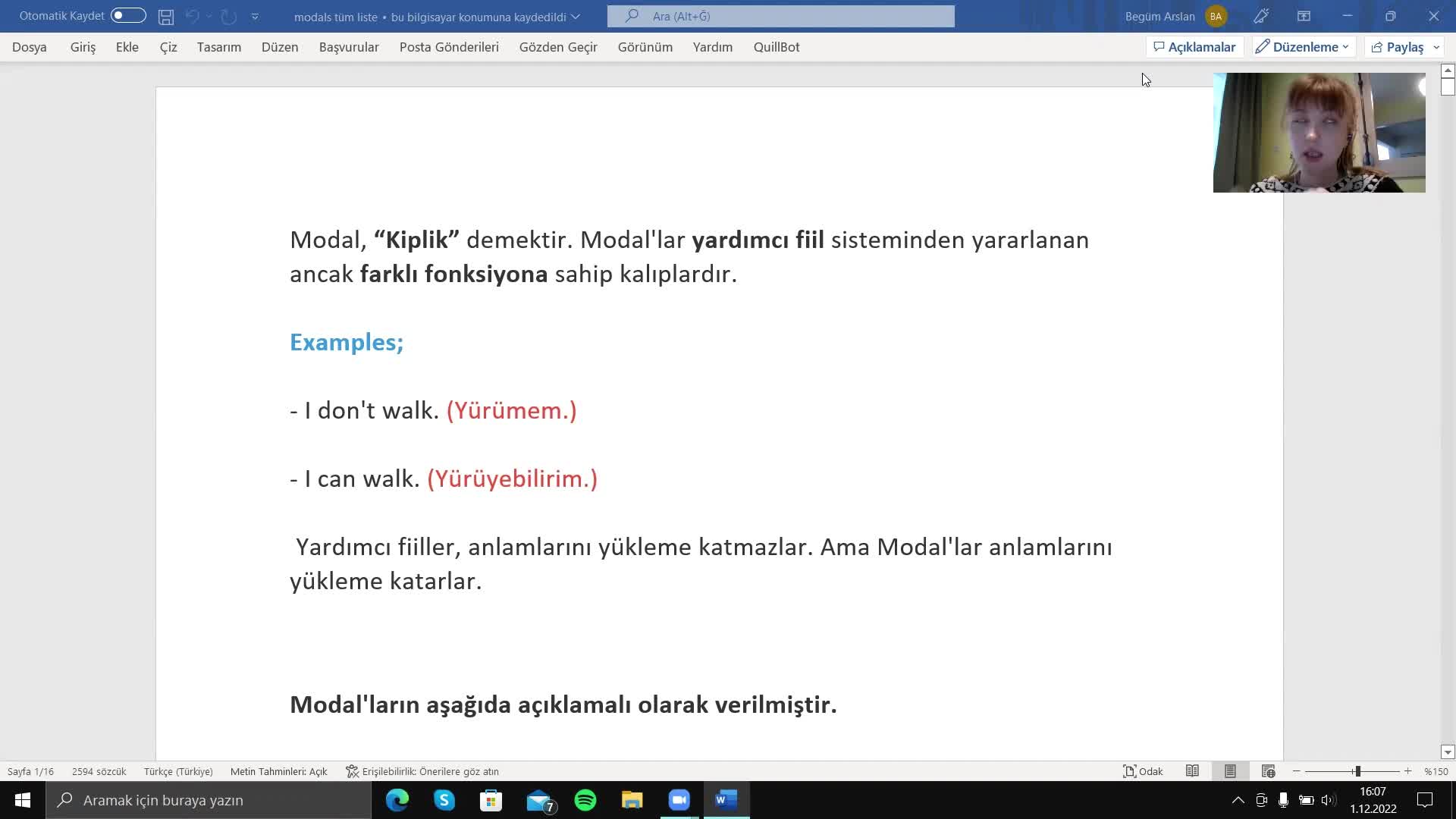Click Paylaş button in ribbon
Screen dimensions: 1456x819
1400,47
